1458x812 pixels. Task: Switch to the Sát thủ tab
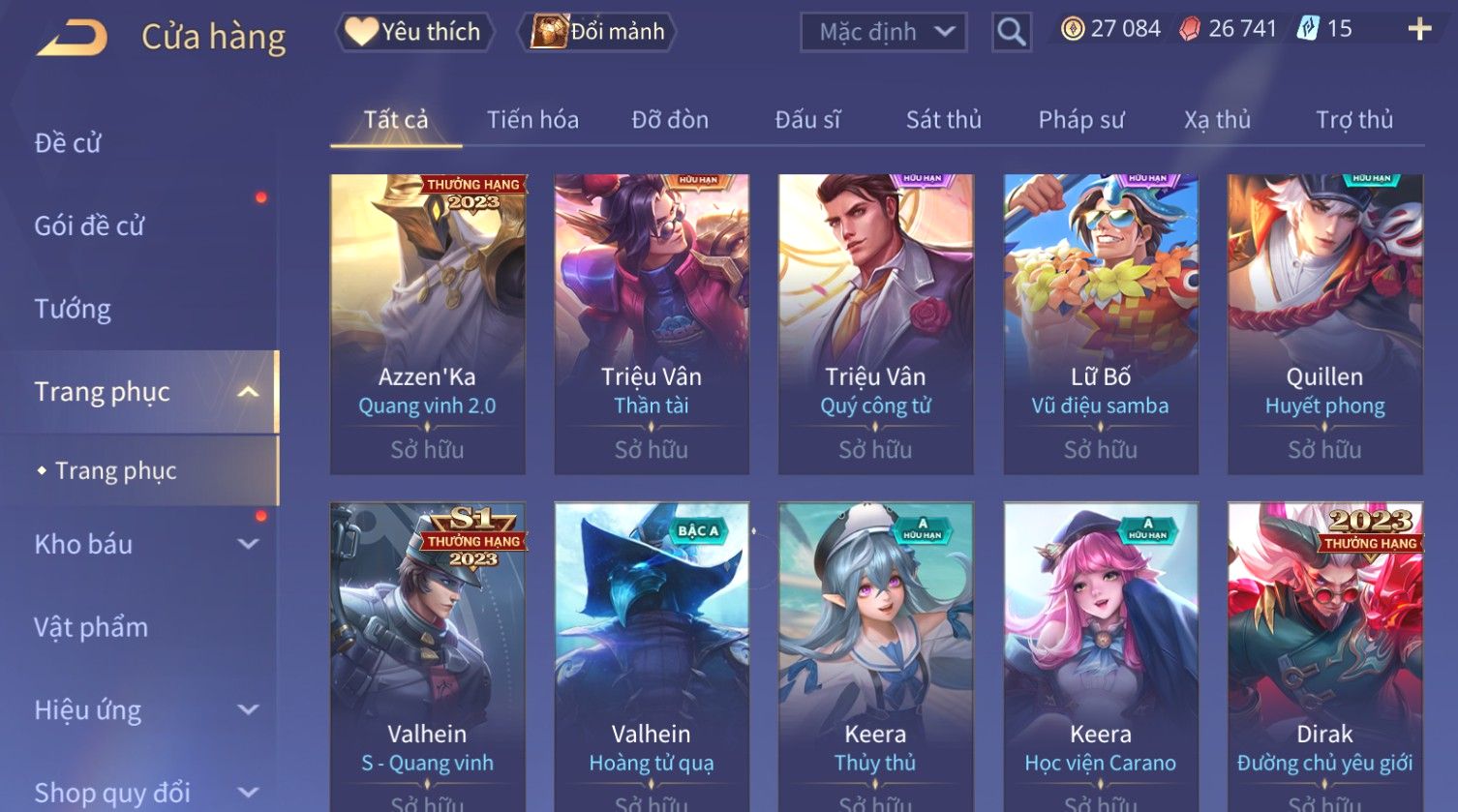(943, 120)
